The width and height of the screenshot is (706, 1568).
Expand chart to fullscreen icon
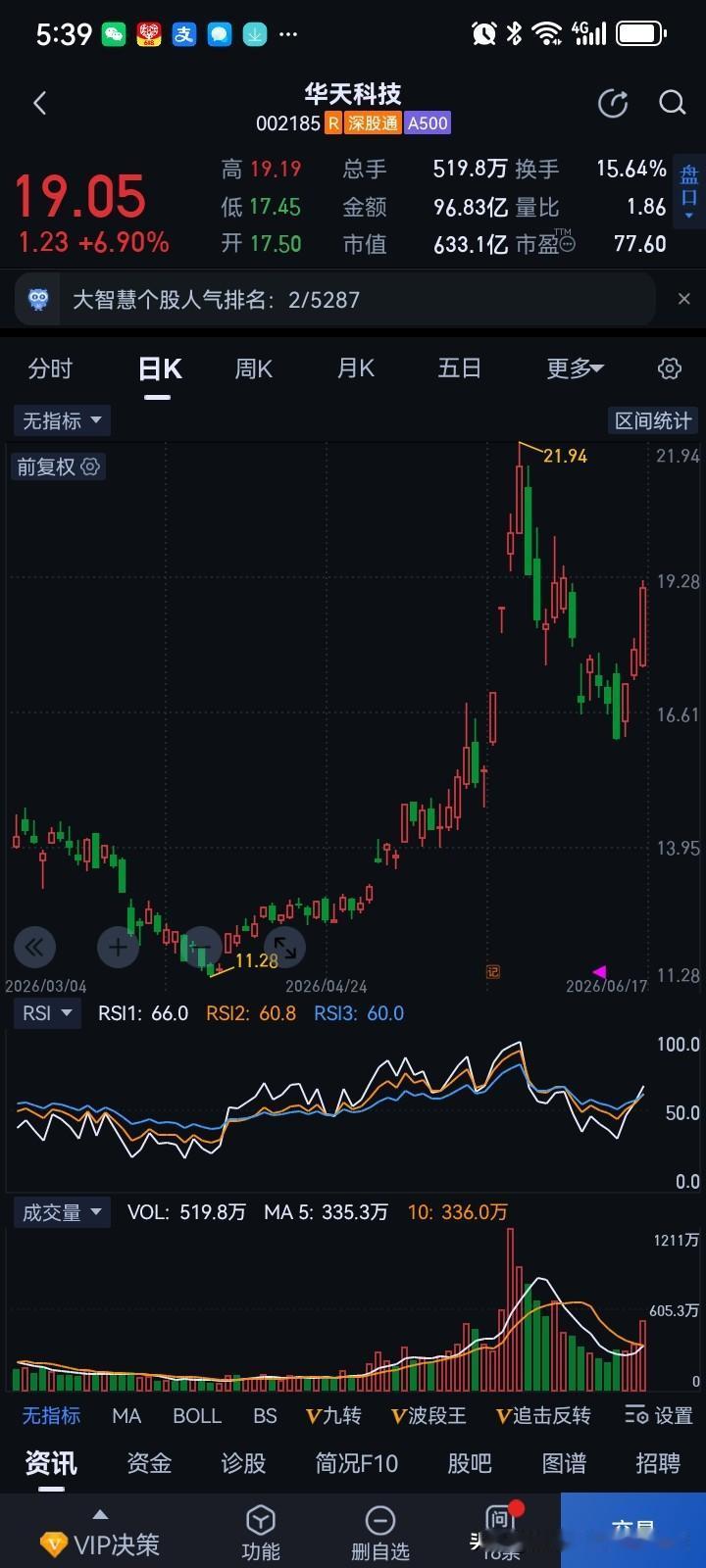coord(285,947)
